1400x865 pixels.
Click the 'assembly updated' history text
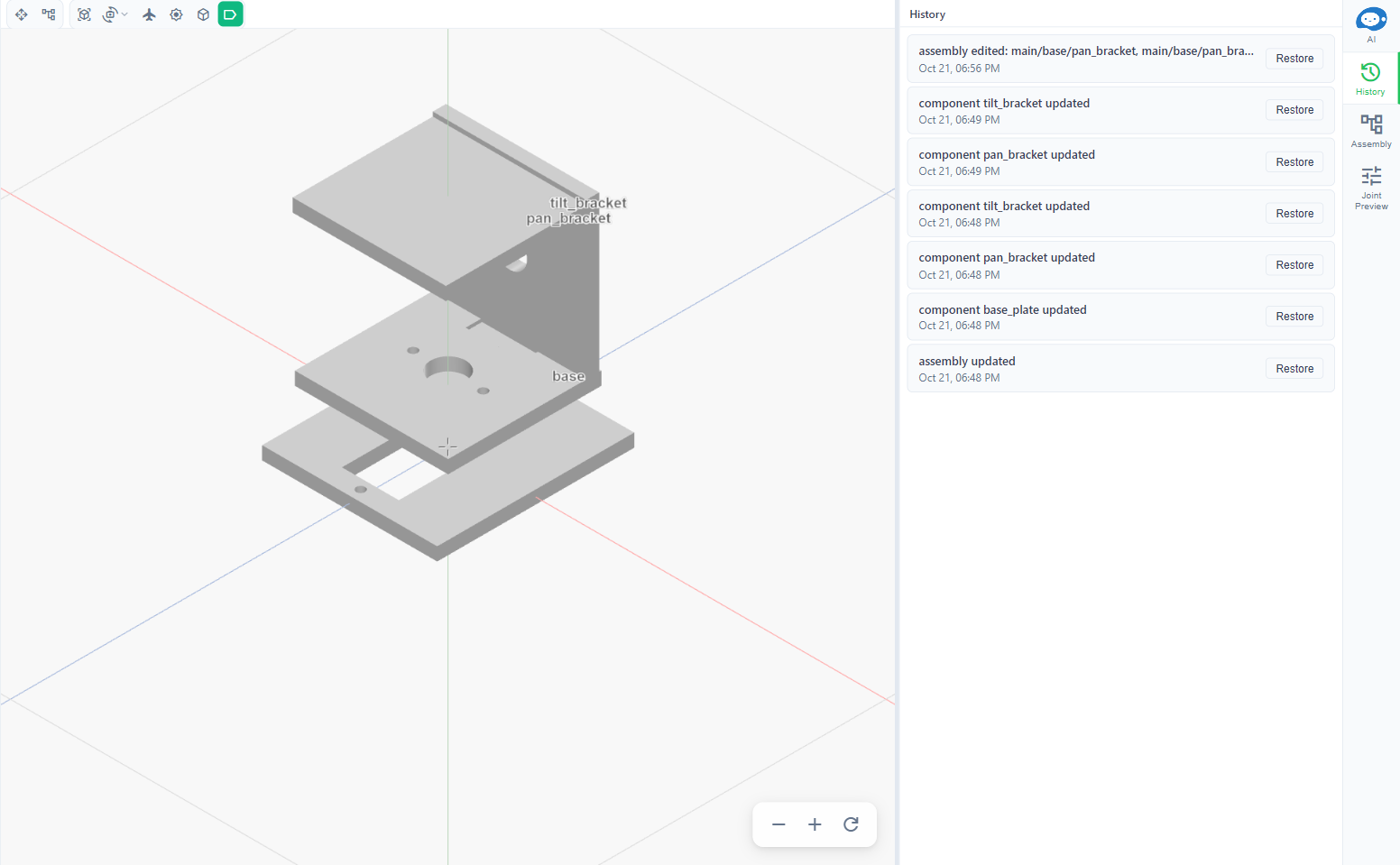coord(967,361)
